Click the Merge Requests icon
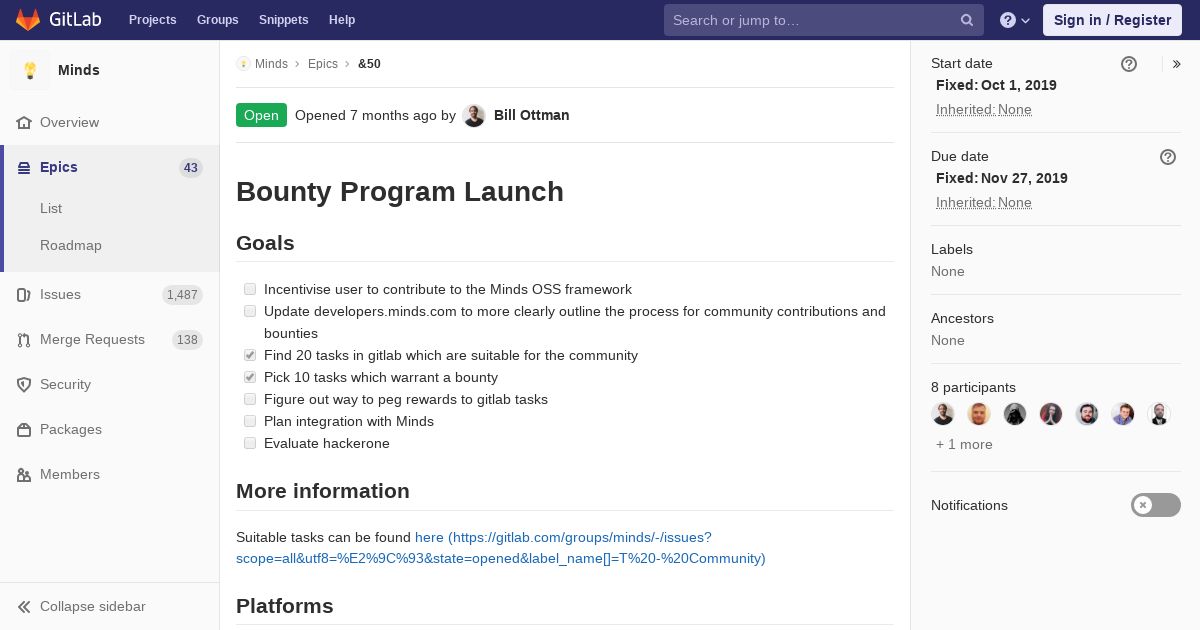The width and height of the screenshot is (1200, 630). pyautogui.click(x=24, y=340)
